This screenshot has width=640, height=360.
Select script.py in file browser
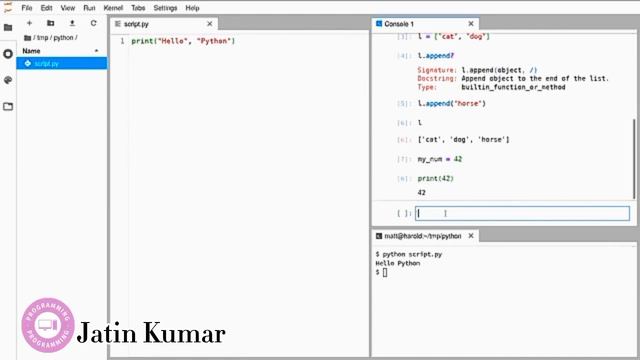click(62, 63)
